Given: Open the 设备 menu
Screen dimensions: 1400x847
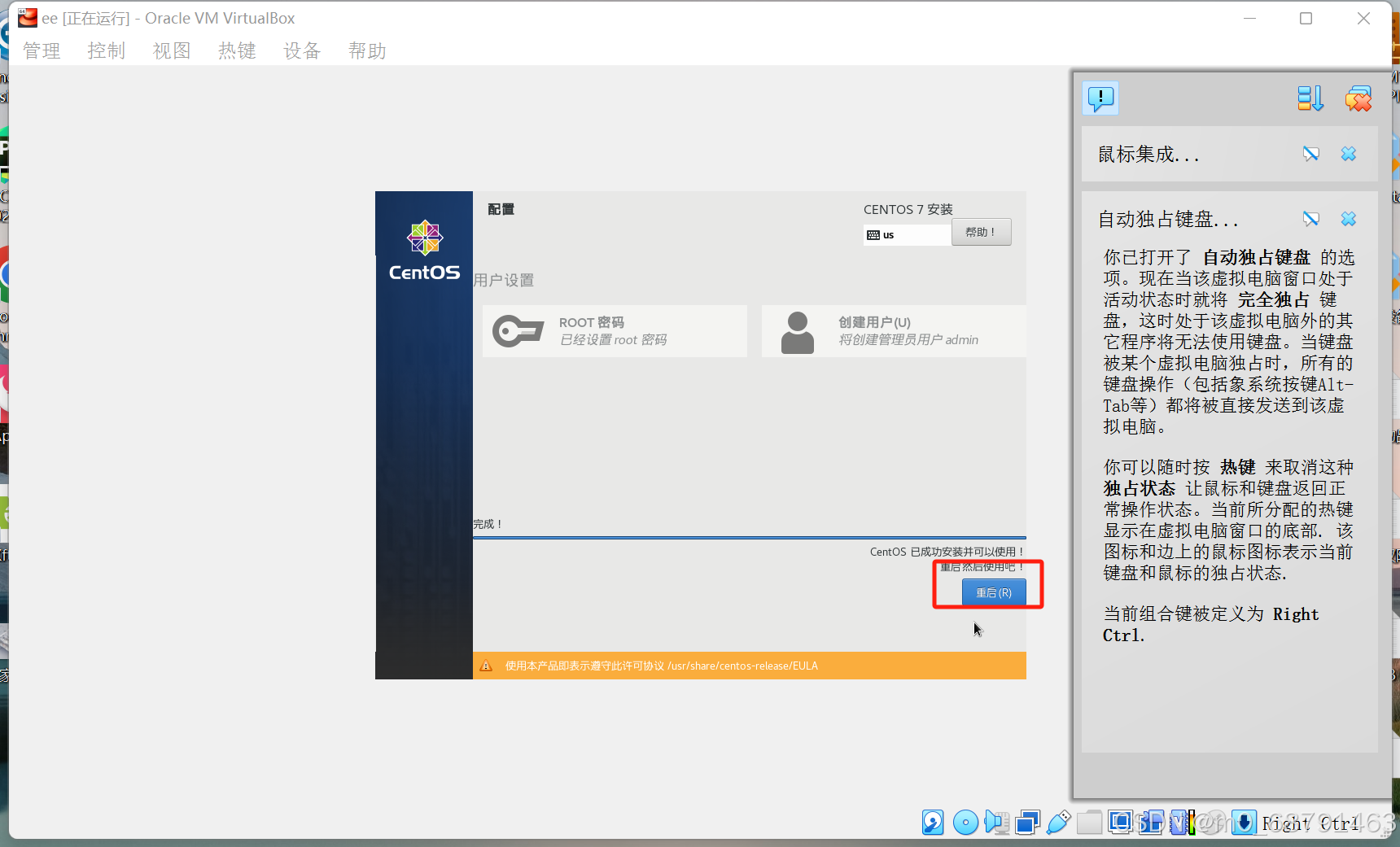Looking at the screenshot, I should (x=302, y=50).
